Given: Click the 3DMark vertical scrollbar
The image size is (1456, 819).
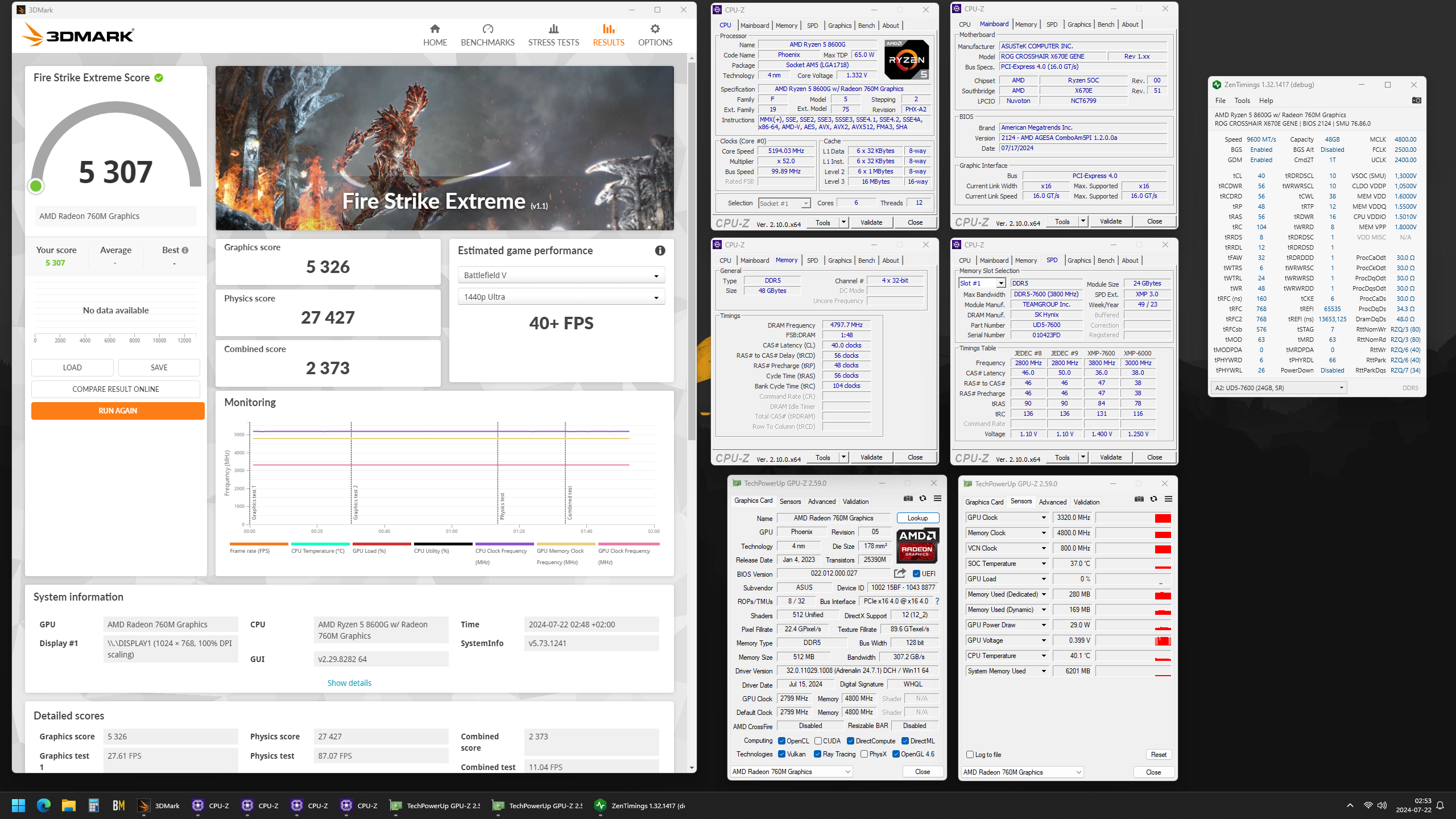Looking at the screenshot, I should [x=692, y=250].
